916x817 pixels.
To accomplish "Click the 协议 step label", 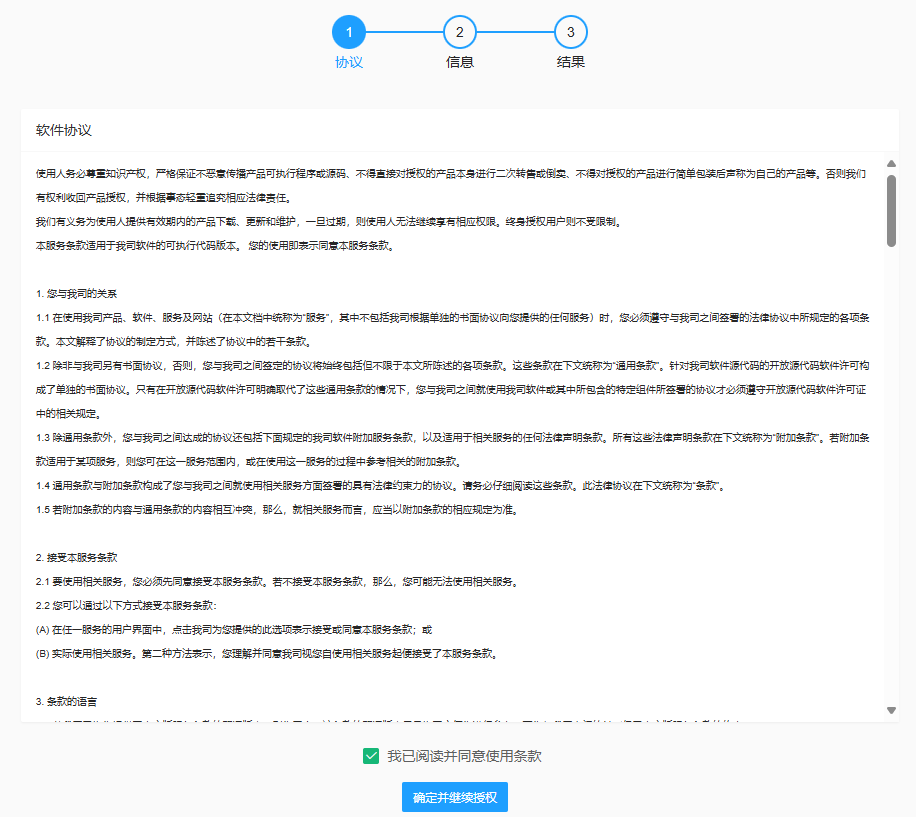I will point(348,62).
